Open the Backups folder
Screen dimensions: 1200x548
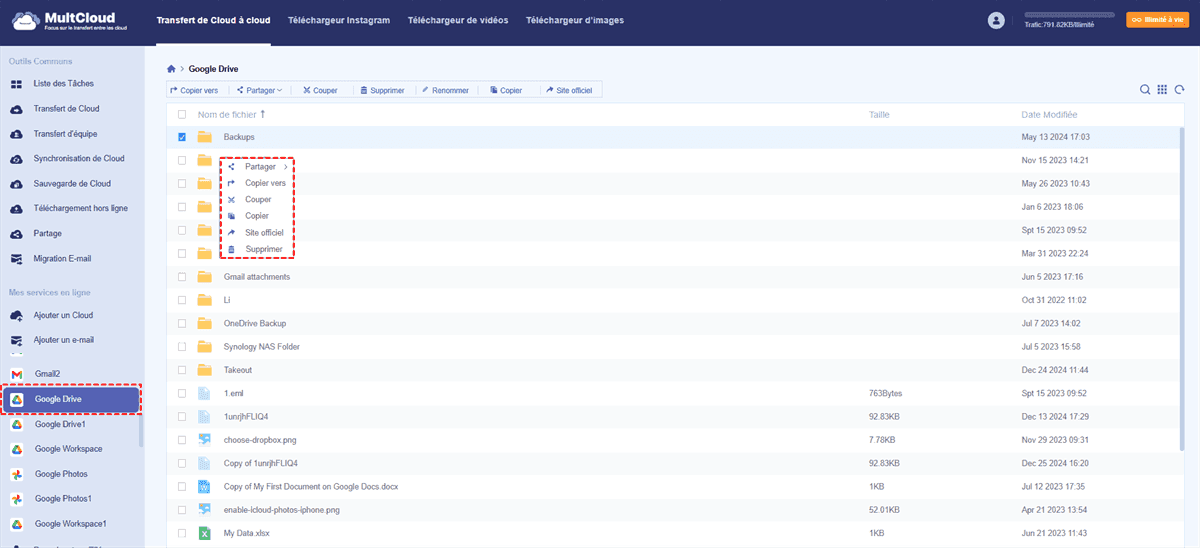coord(239,137)
